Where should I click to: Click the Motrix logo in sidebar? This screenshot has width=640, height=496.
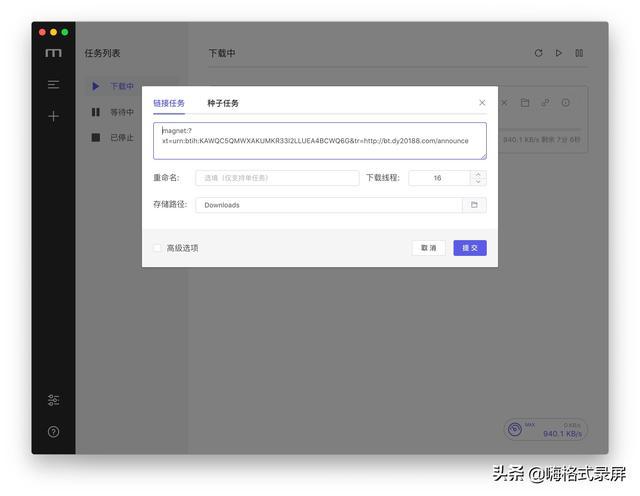pos(53,53)
